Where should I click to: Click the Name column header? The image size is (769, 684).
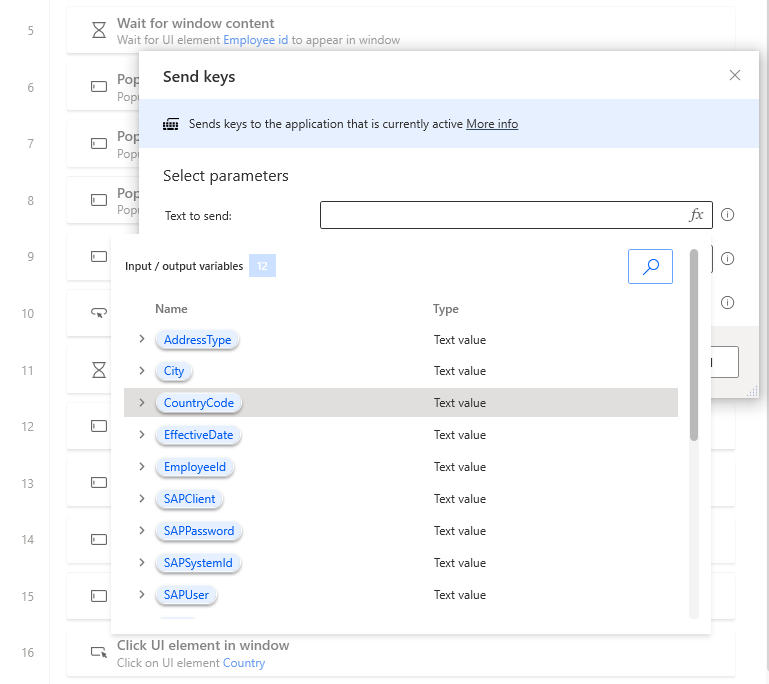pos(171,309)
